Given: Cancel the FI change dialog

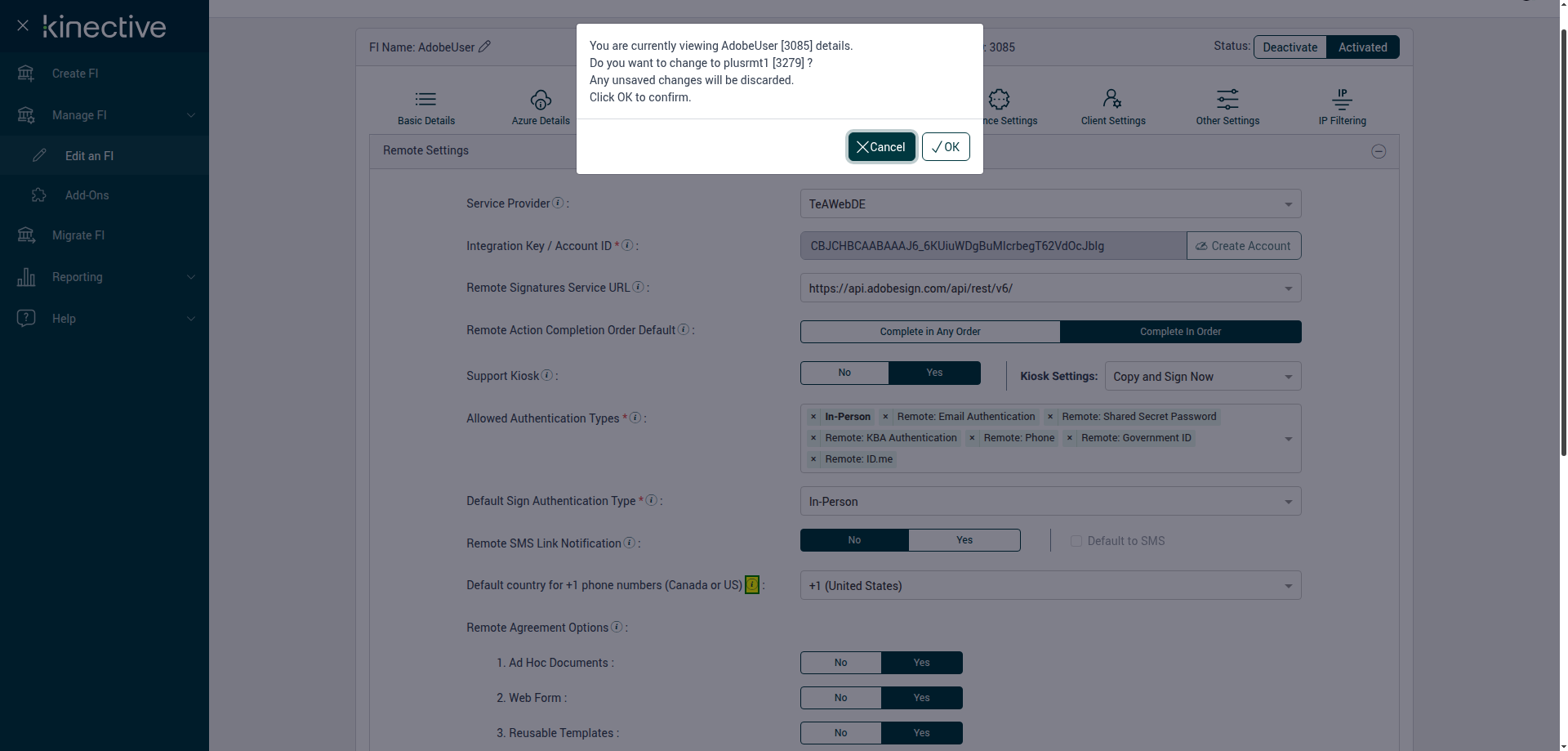Looking at the screenshot, I should point(881,147).
